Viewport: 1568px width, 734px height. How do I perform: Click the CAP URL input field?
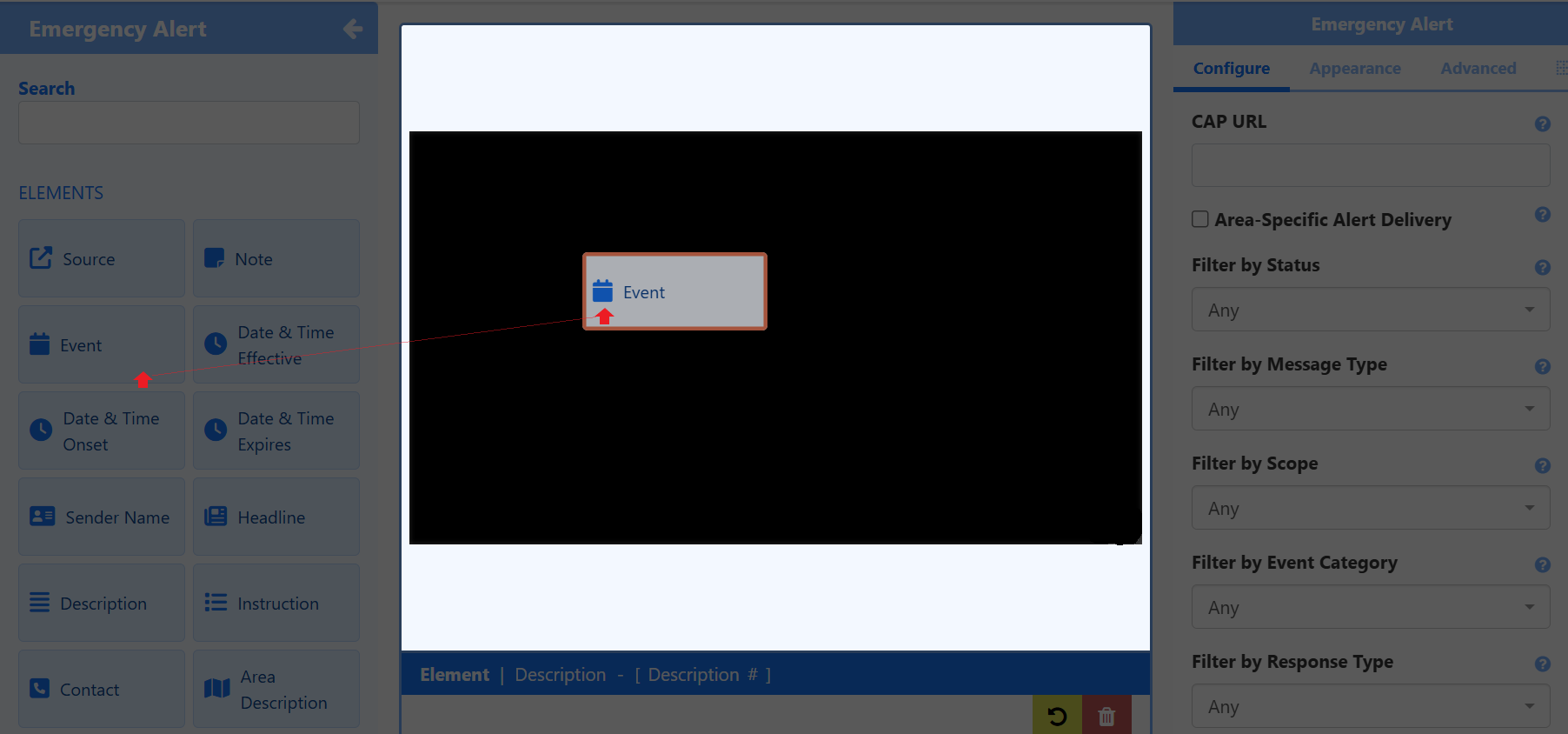pyautogui.click(x=1370, y=165)
